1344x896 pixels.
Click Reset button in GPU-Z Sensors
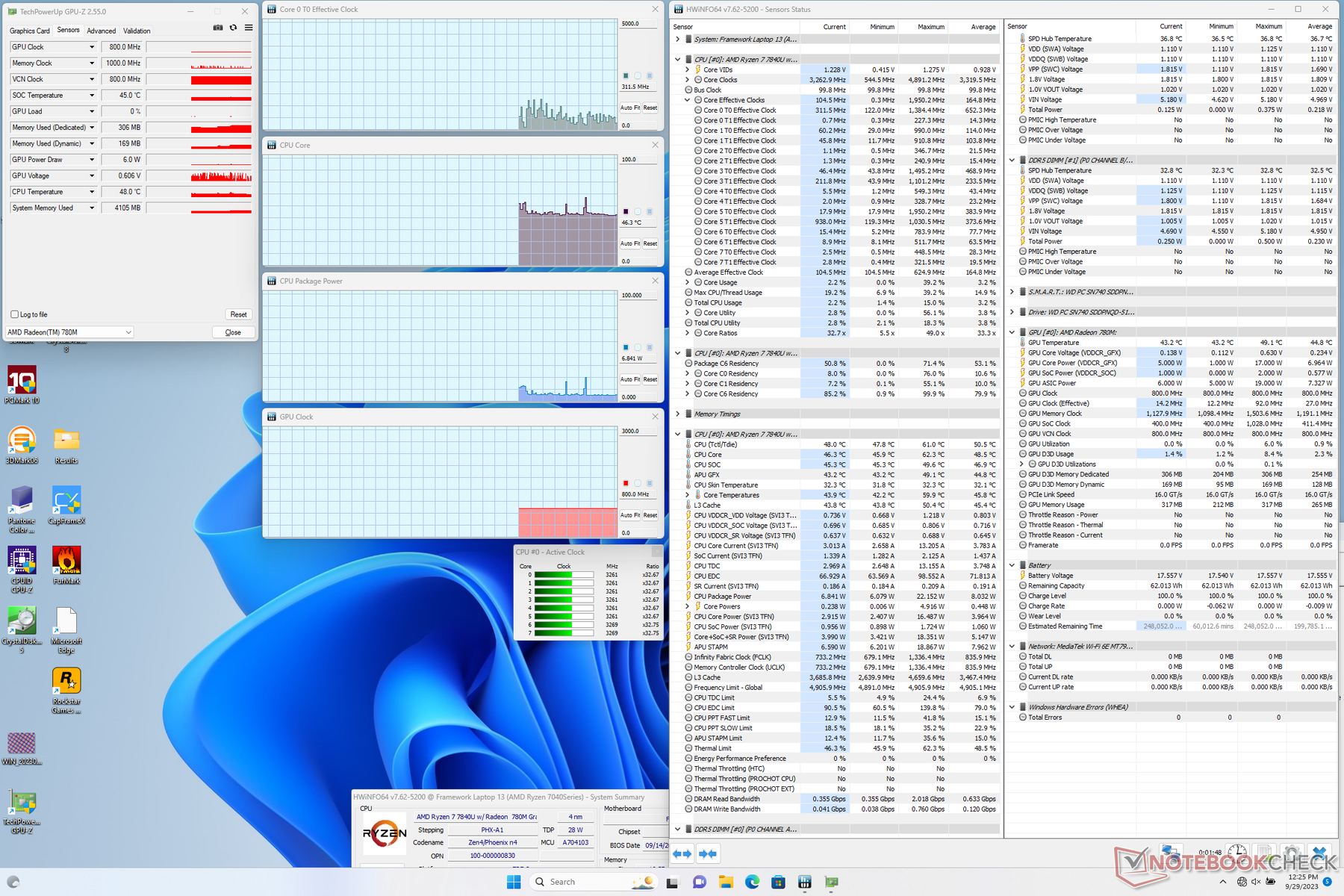click(x=238, y=314)
